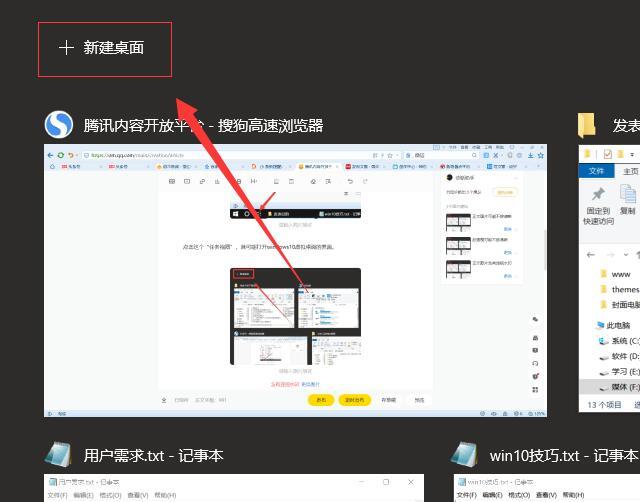
Task: Open 帮助(H) menu in win10技巧.txt Notepad
Action: [x=573, y=495]
